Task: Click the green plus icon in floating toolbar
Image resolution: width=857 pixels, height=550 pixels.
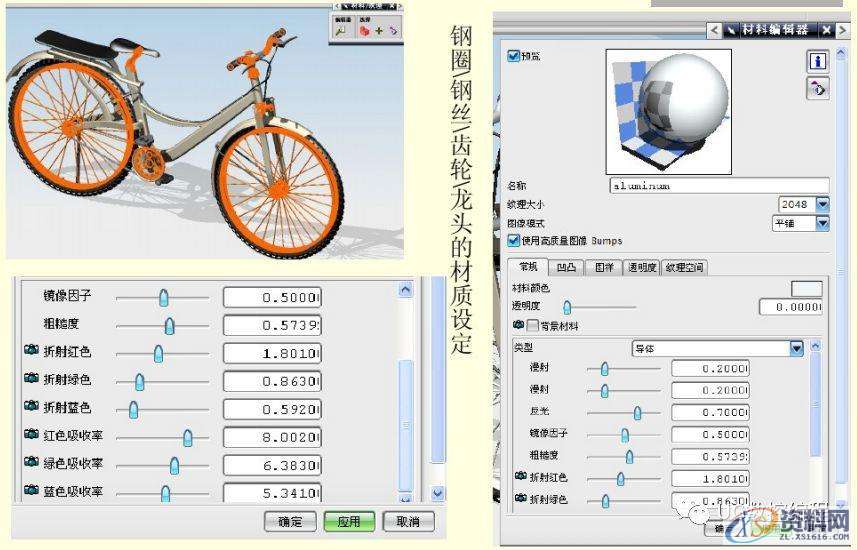Action: point(379,31)
